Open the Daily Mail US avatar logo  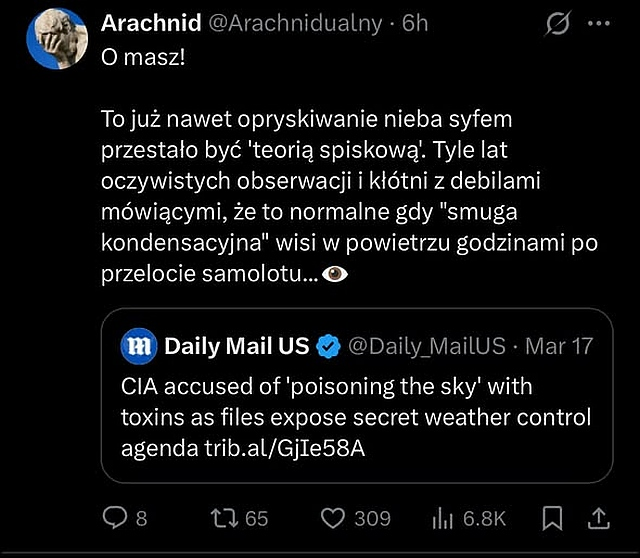click(137, 347)
